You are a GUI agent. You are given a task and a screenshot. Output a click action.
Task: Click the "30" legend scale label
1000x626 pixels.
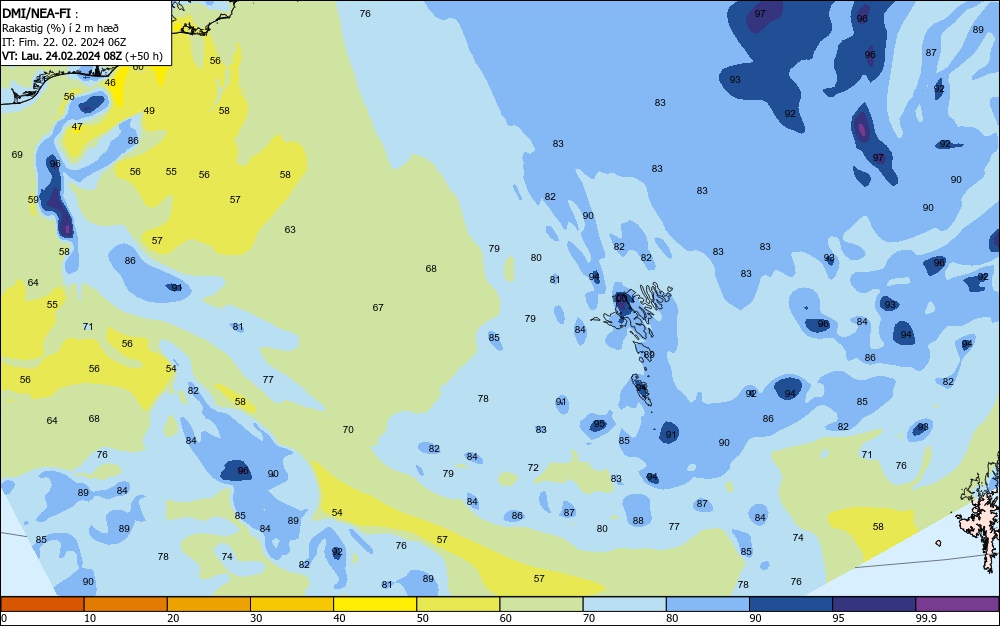point(256,618)
